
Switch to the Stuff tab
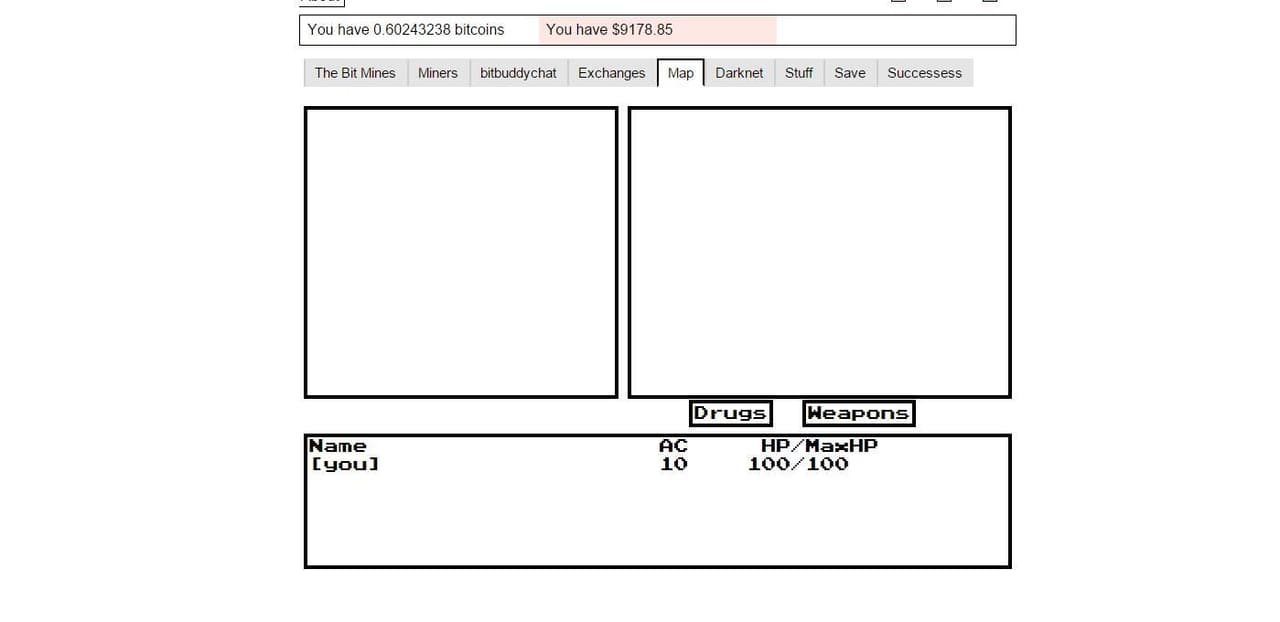799,73
